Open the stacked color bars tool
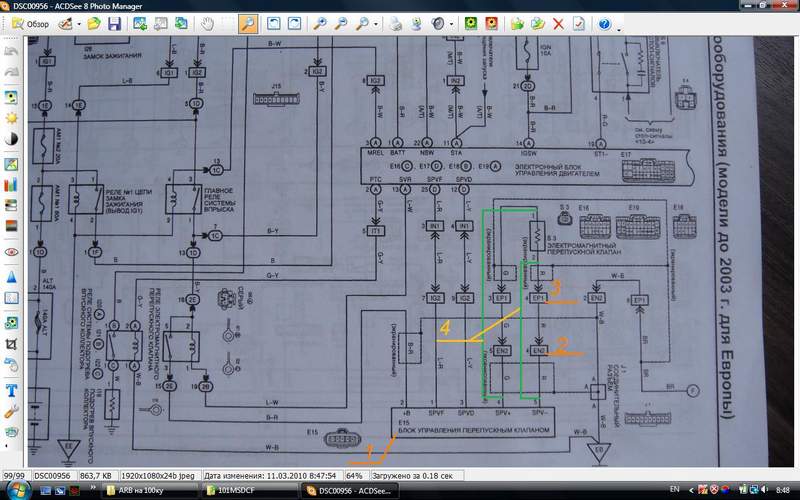This screenshot has height=500, width=800. pos(11,205)
